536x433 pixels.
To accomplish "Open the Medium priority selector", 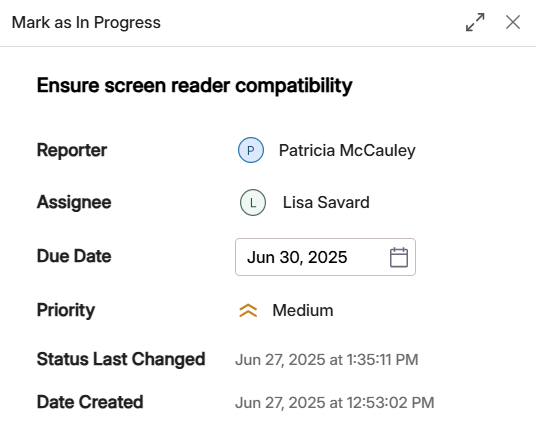I will (x=286, y=310).
